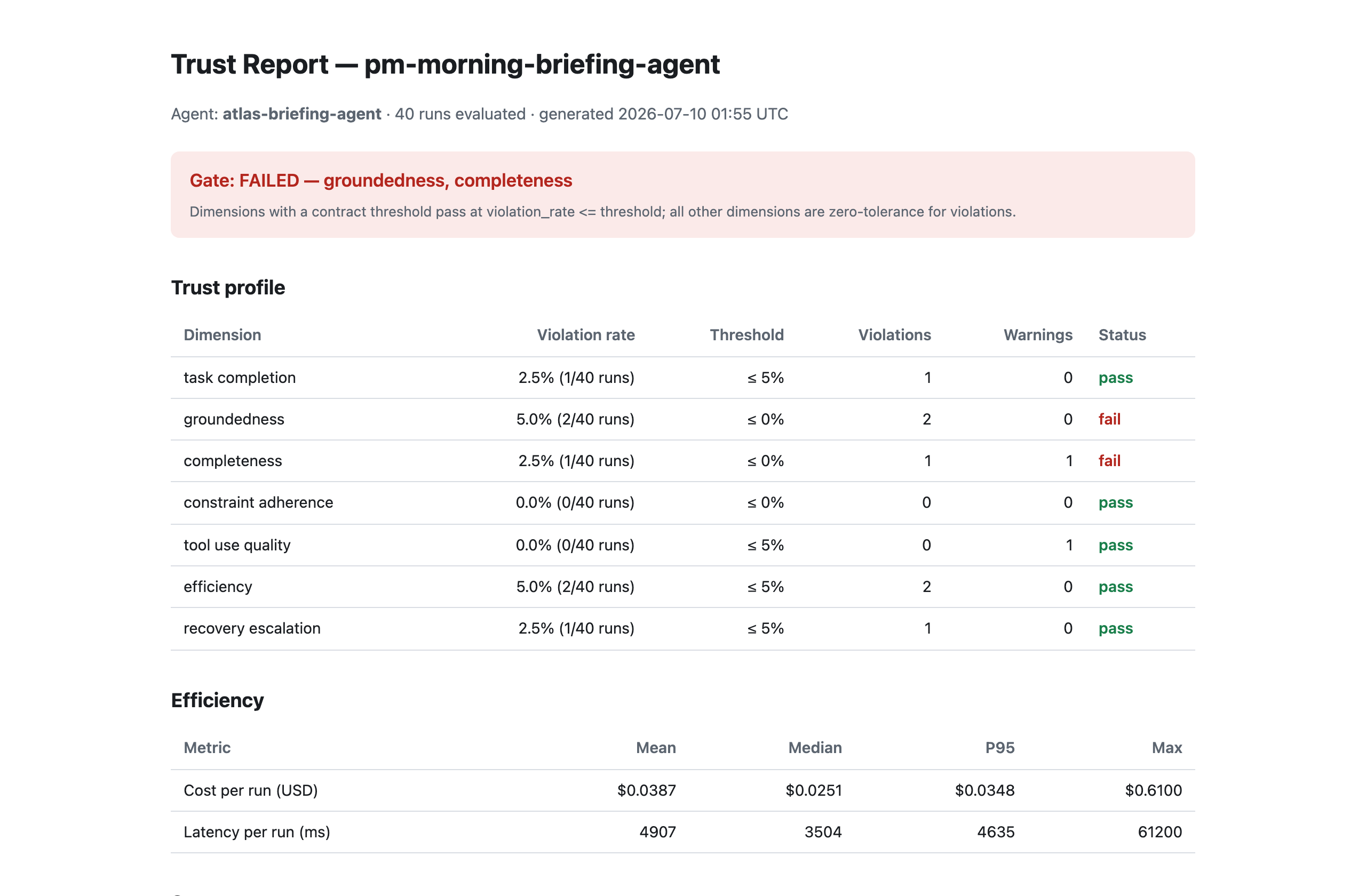Click the 'Dimension' column header

tap(222, 334)
